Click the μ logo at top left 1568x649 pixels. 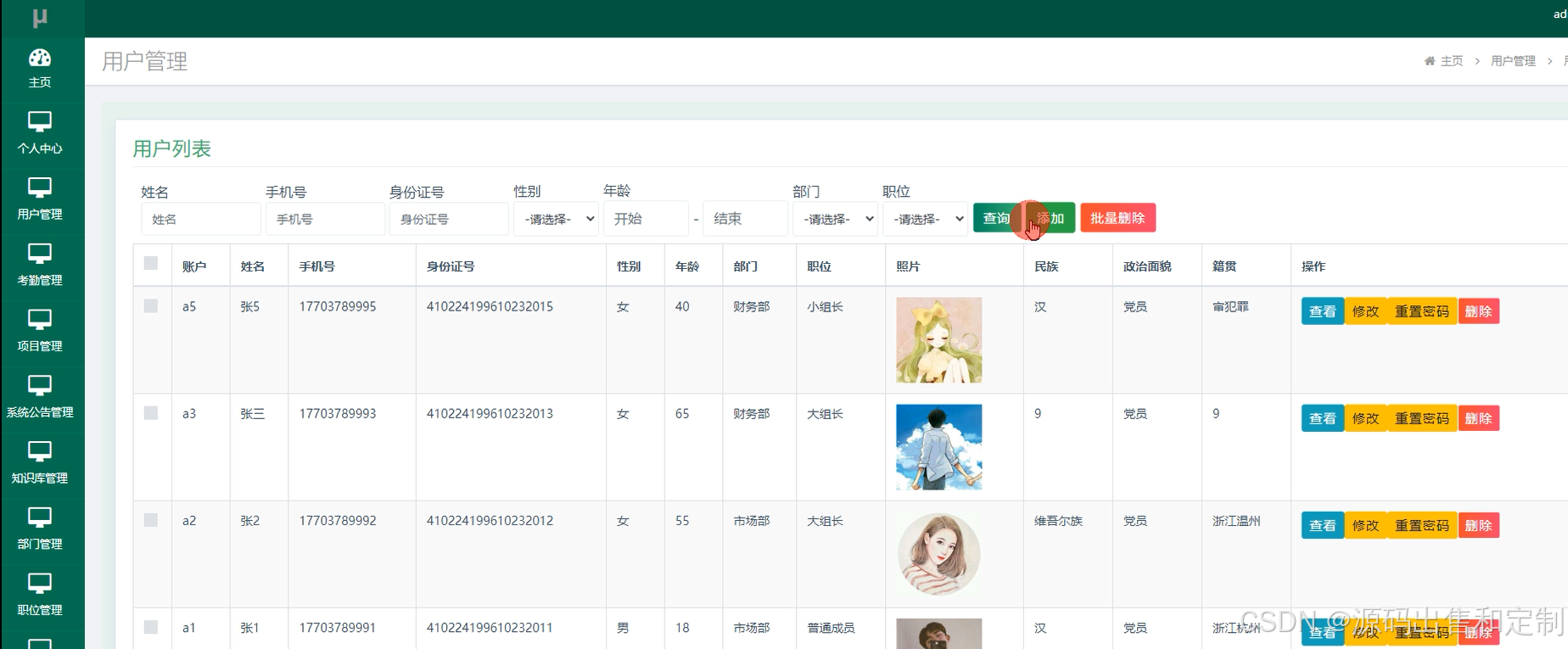tap(40, 18)
